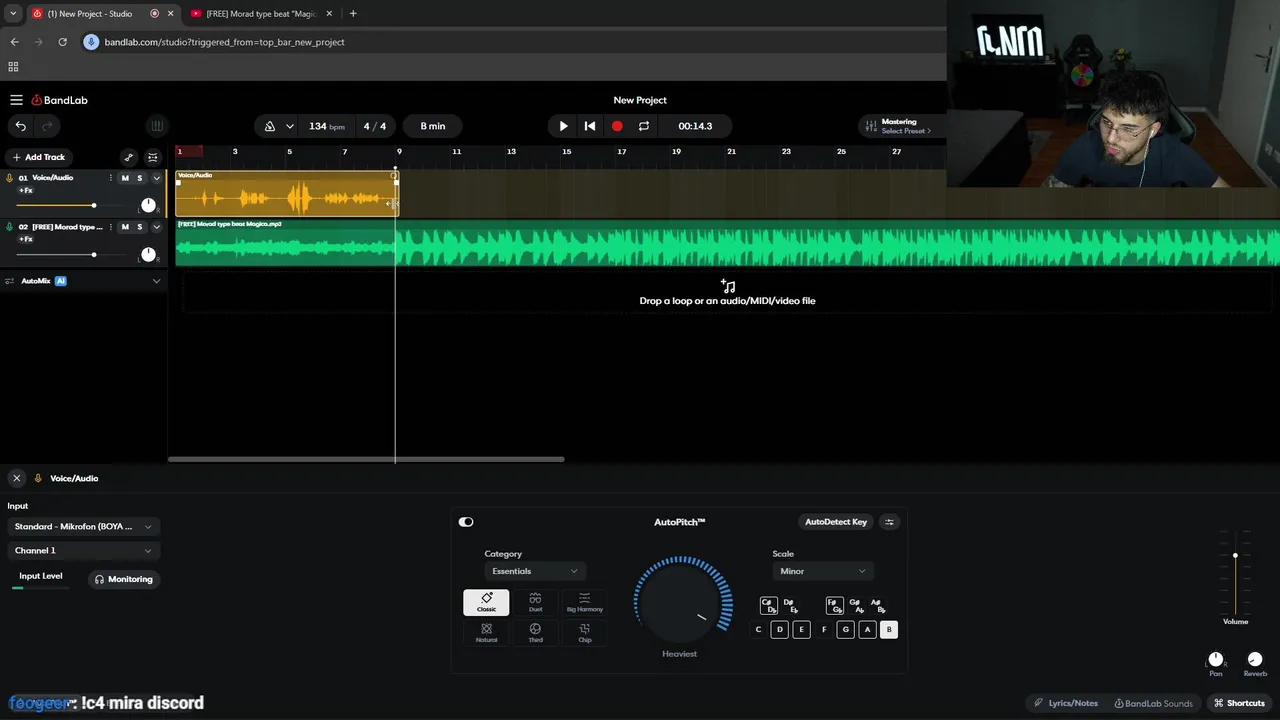Toggle the B note key
This screenshot has height=720, width=1280.
(888, 629)
